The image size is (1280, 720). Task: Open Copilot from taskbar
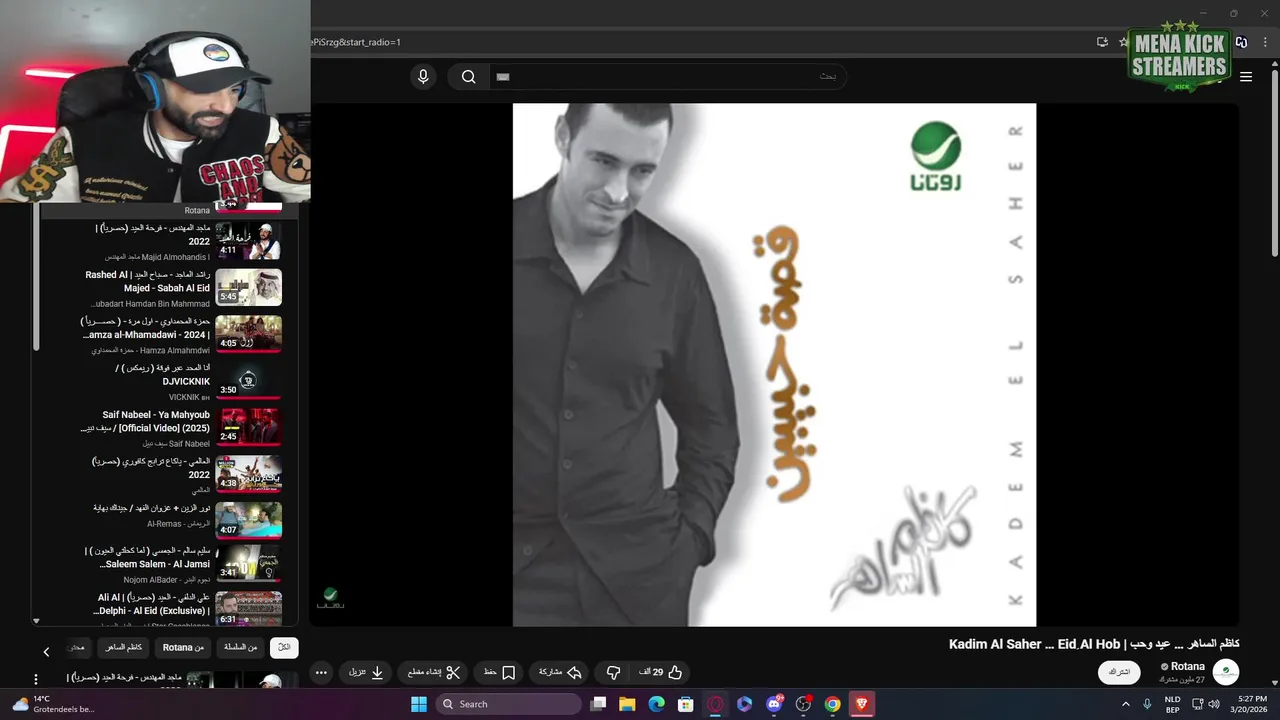pos(744,704)
